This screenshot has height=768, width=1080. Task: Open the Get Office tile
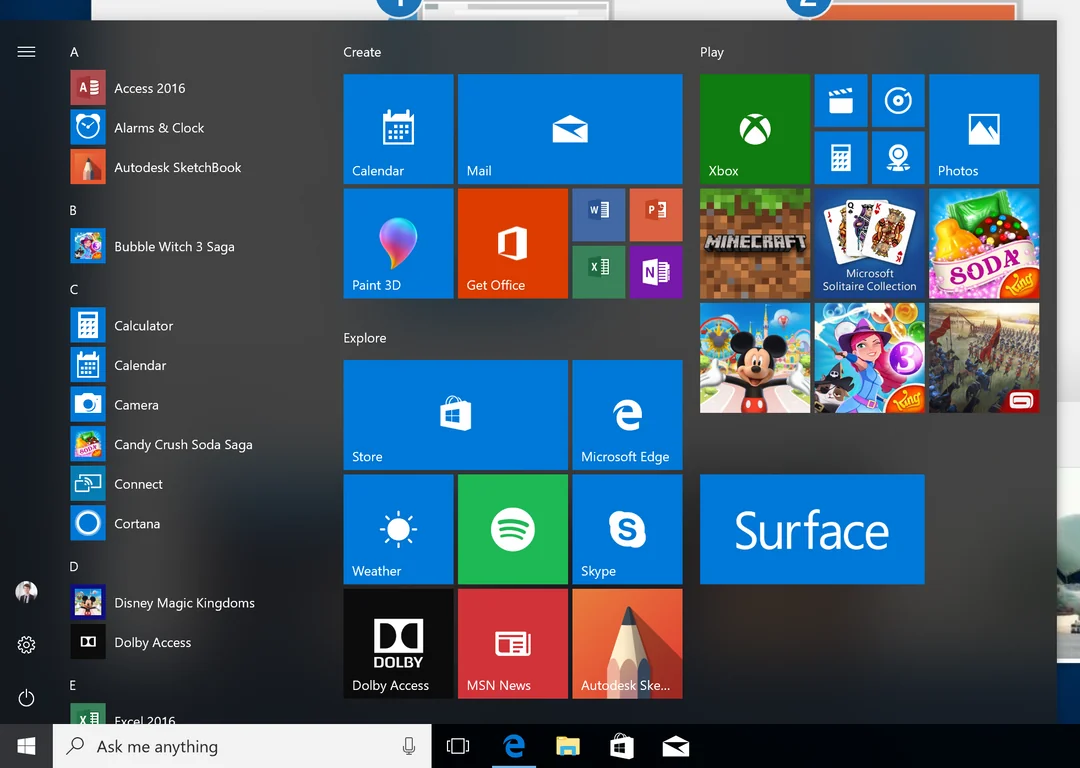512,243
